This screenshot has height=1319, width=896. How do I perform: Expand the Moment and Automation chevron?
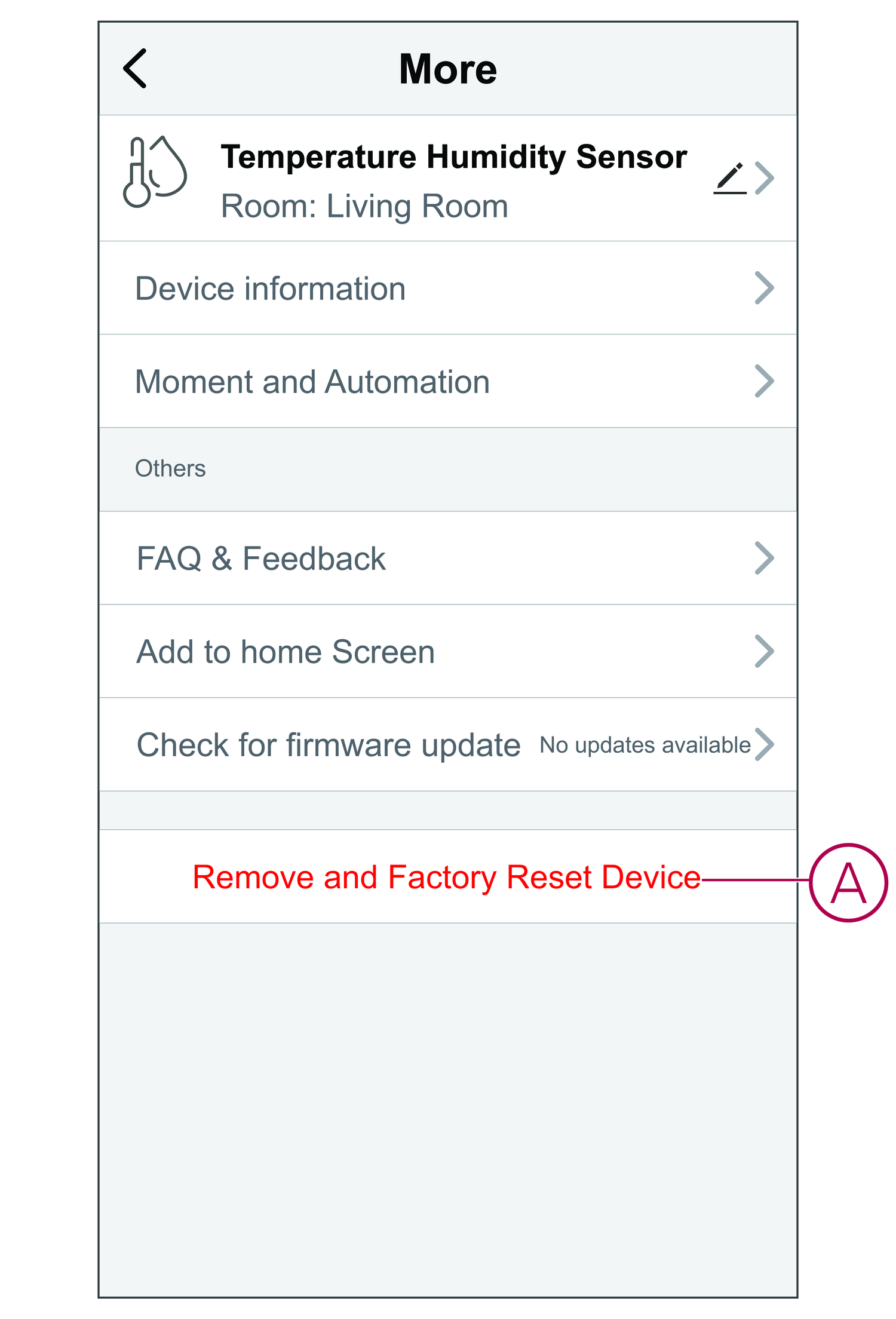765,381
